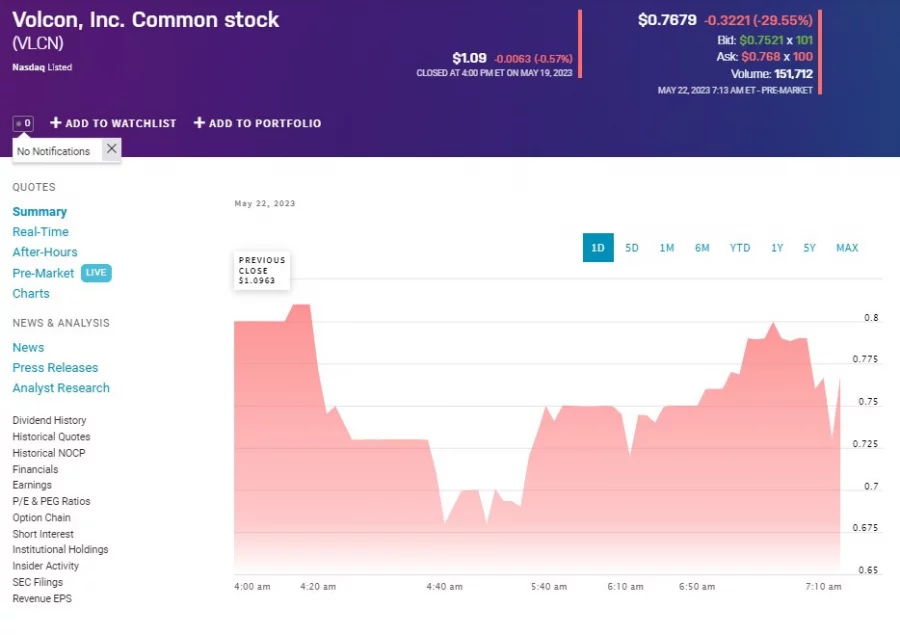Click the LIVE badge next to Pre-Market
Screen dimensions: 900x635
coord(96,272)
